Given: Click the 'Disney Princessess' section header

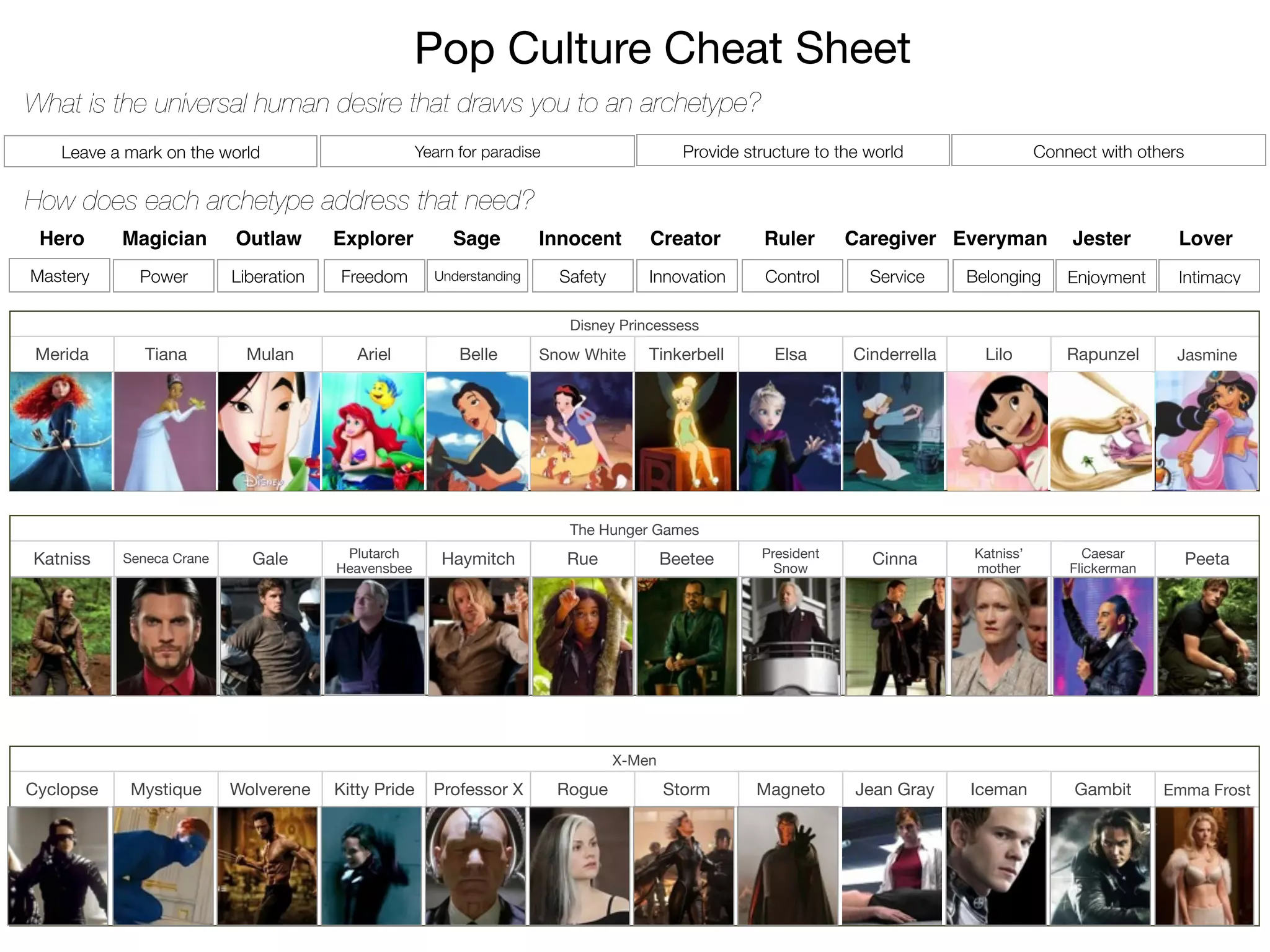Looking at the screenshot, I should click(x=634, y=325).
